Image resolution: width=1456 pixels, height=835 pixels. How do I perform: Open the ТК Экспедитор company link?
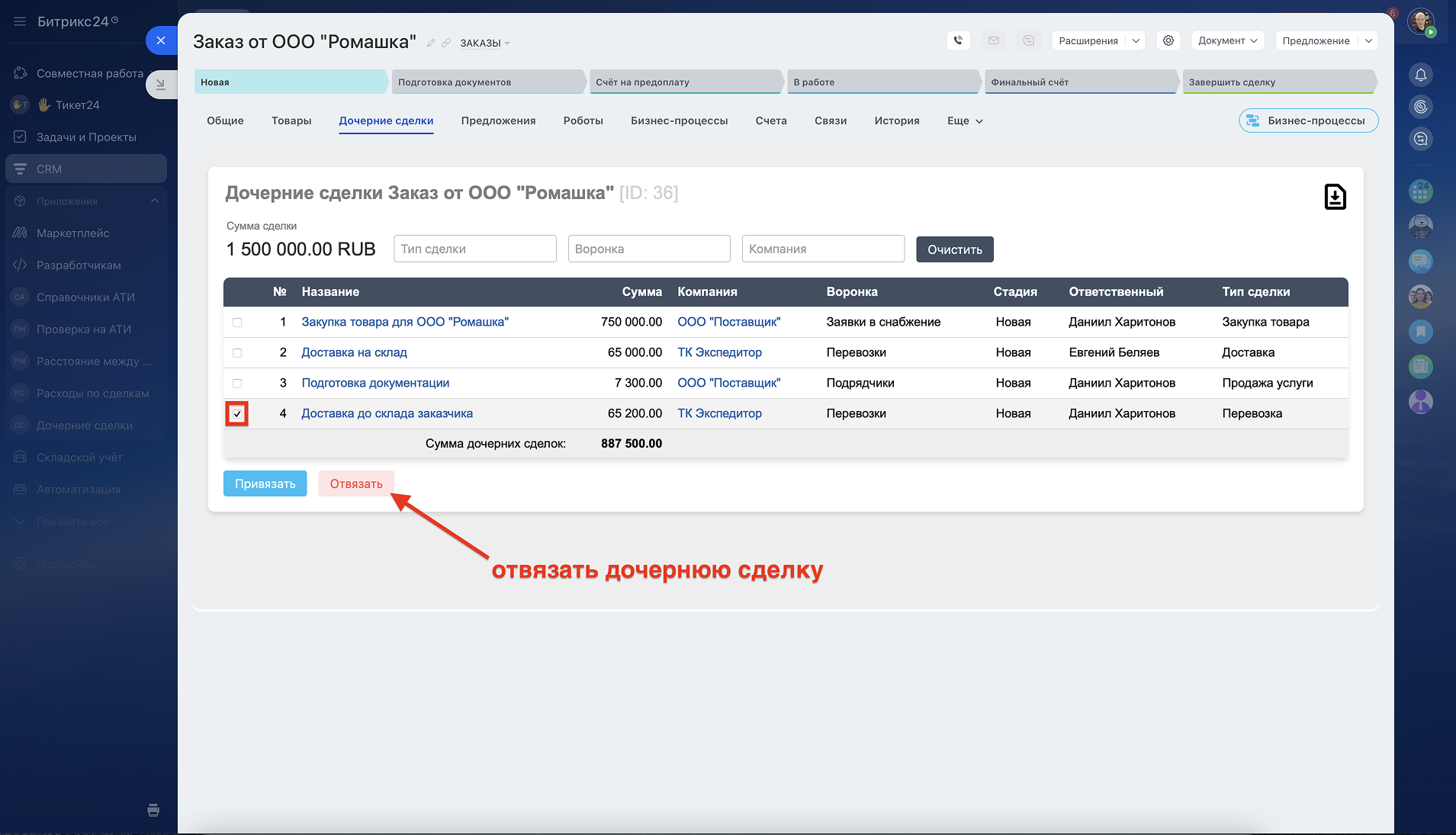pyautogui.click(x=719, y=352)
